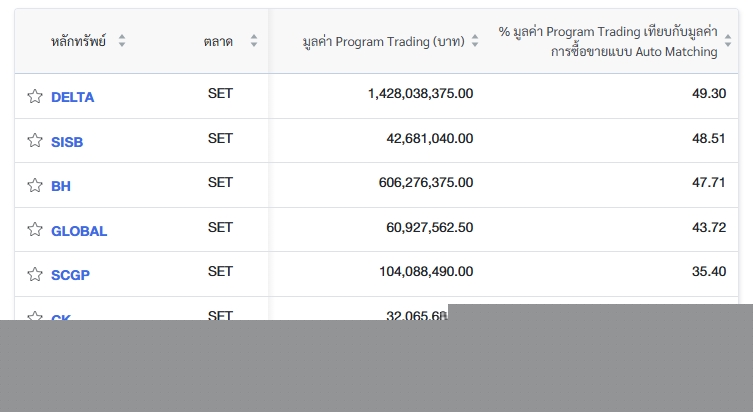
Task: Toggle the star next to SCGP
Action: tap(35, 274)
